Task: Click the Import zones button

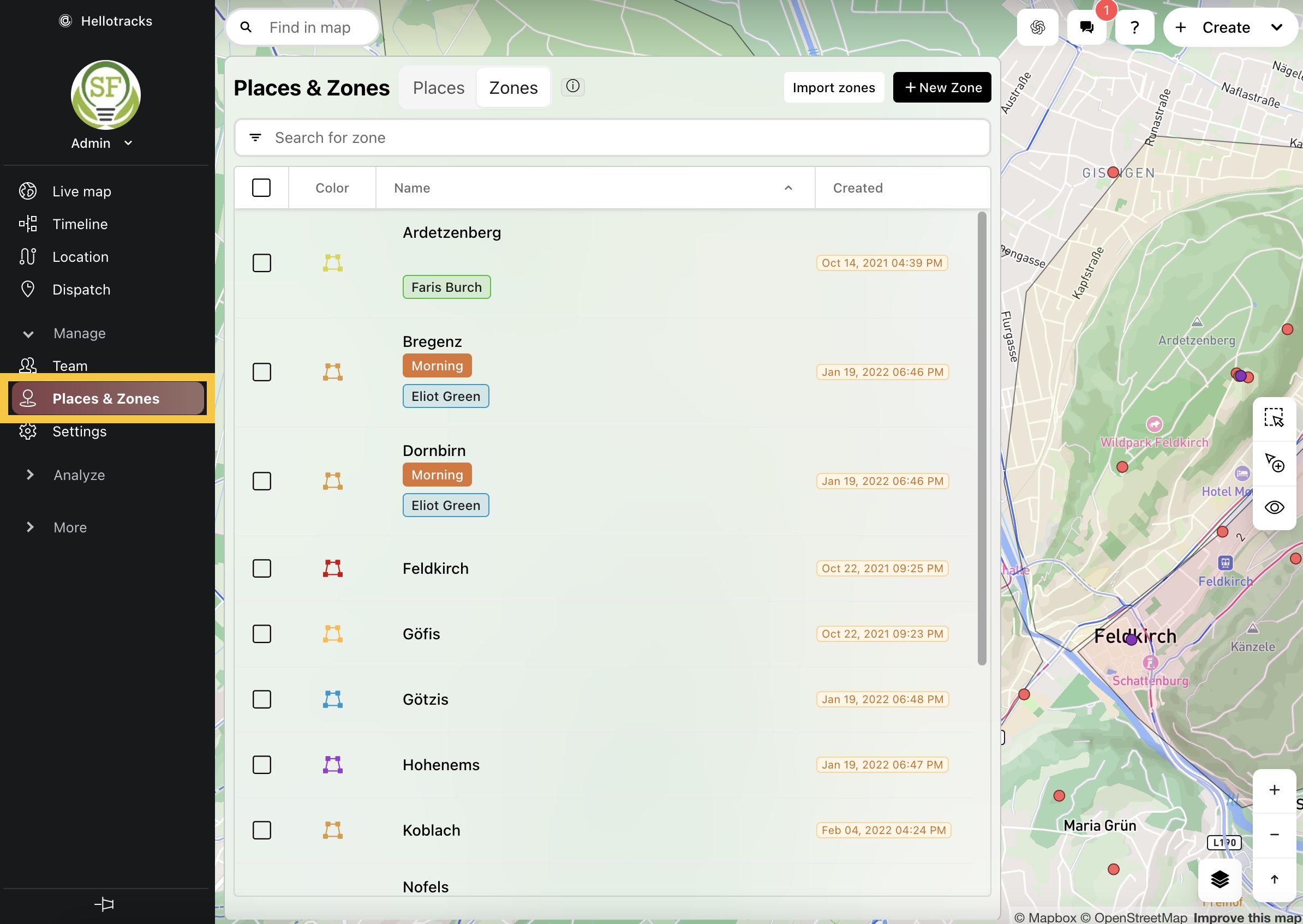Action: (833, 87)
